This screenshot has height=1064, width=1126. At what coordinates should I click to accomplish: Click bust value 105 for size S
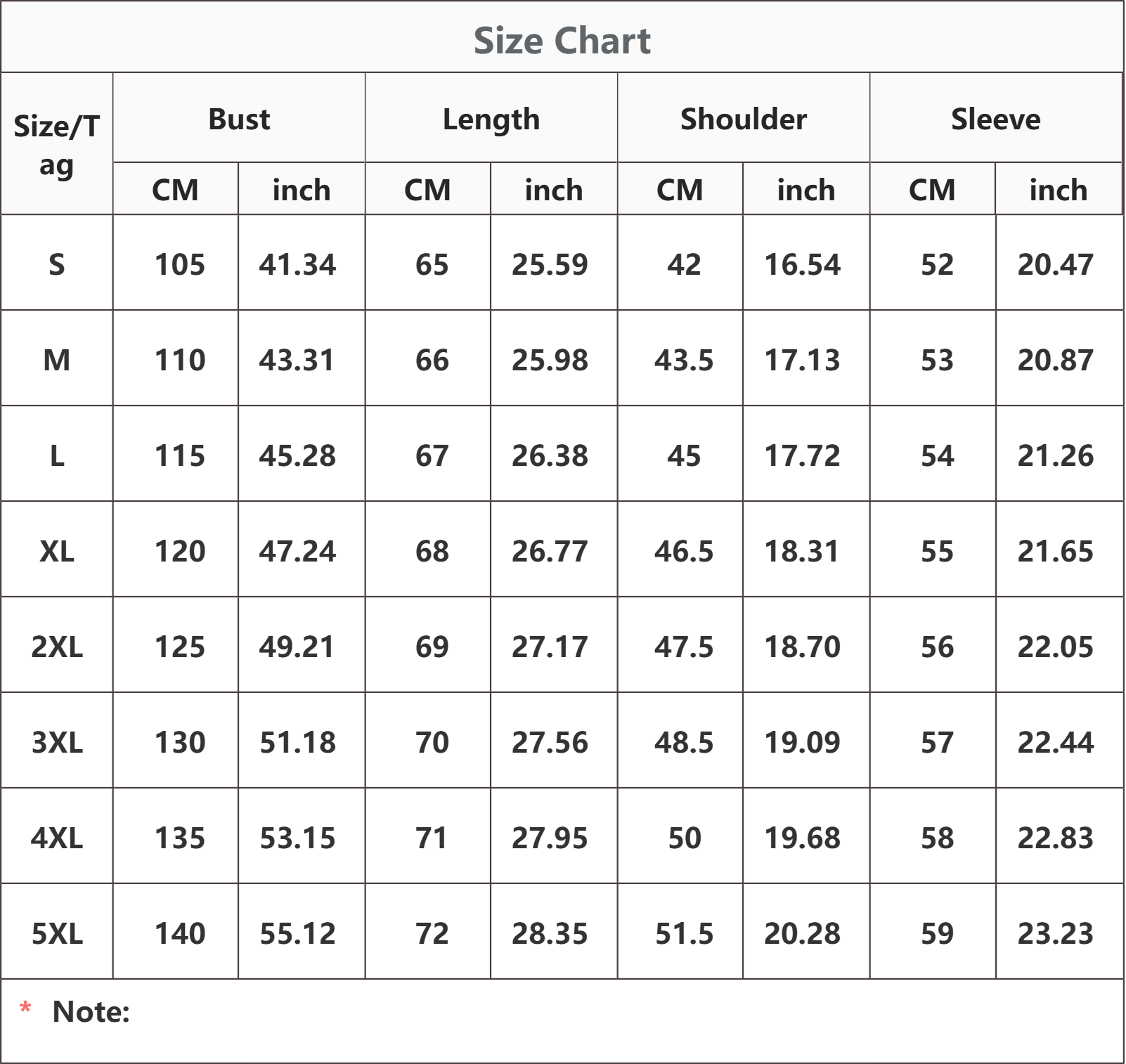point(180,264)
